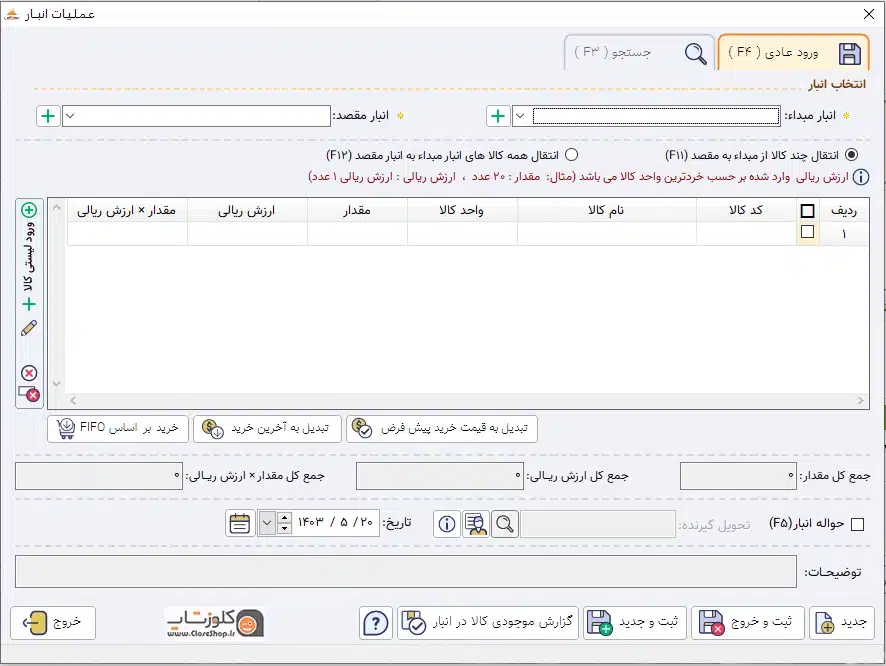Image resolution: width=886 pixels, height=666 pixels.
Task: Toggle the select-all checkbox in table header
Action: 807,211
